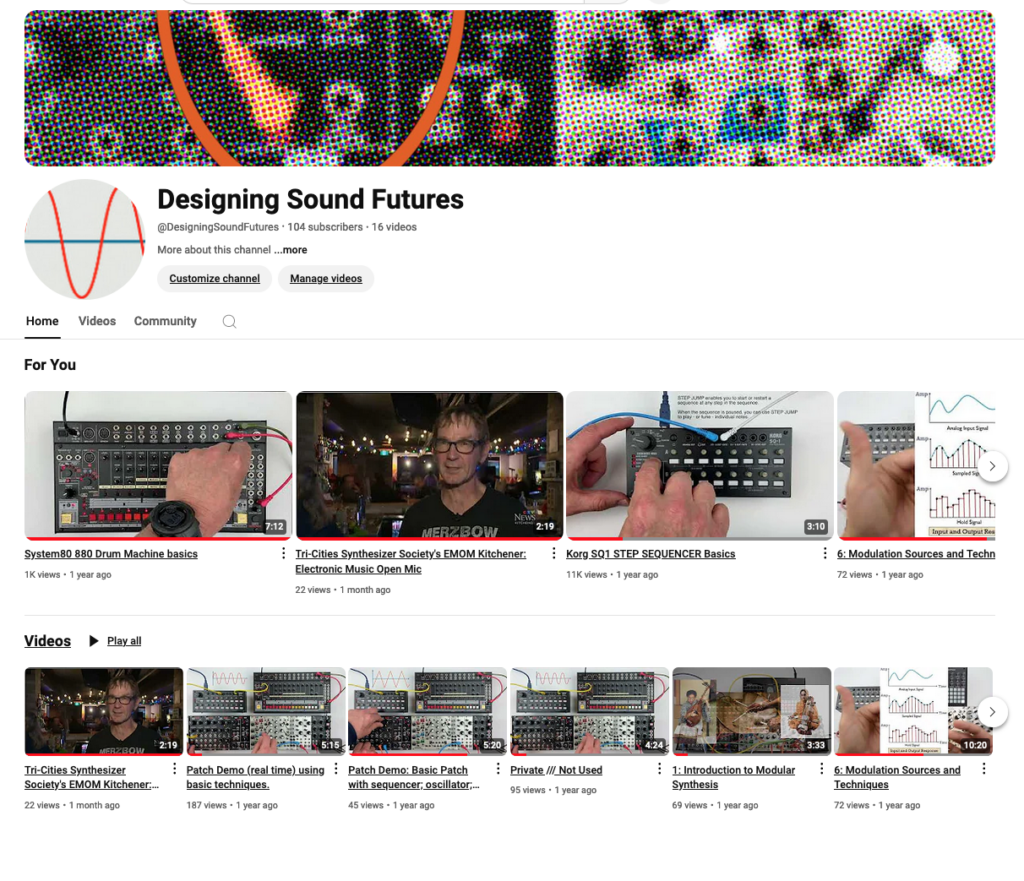Open options menu for Patch Demo: Basic Patch video
The image size is (1024, 881).
coord(498,769)
